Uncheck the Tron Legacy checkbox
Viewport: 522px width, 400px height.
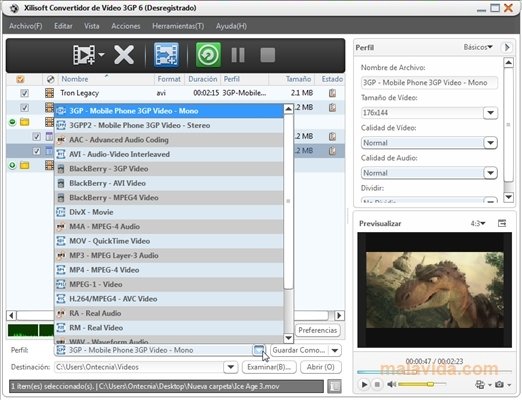[24, 93]
